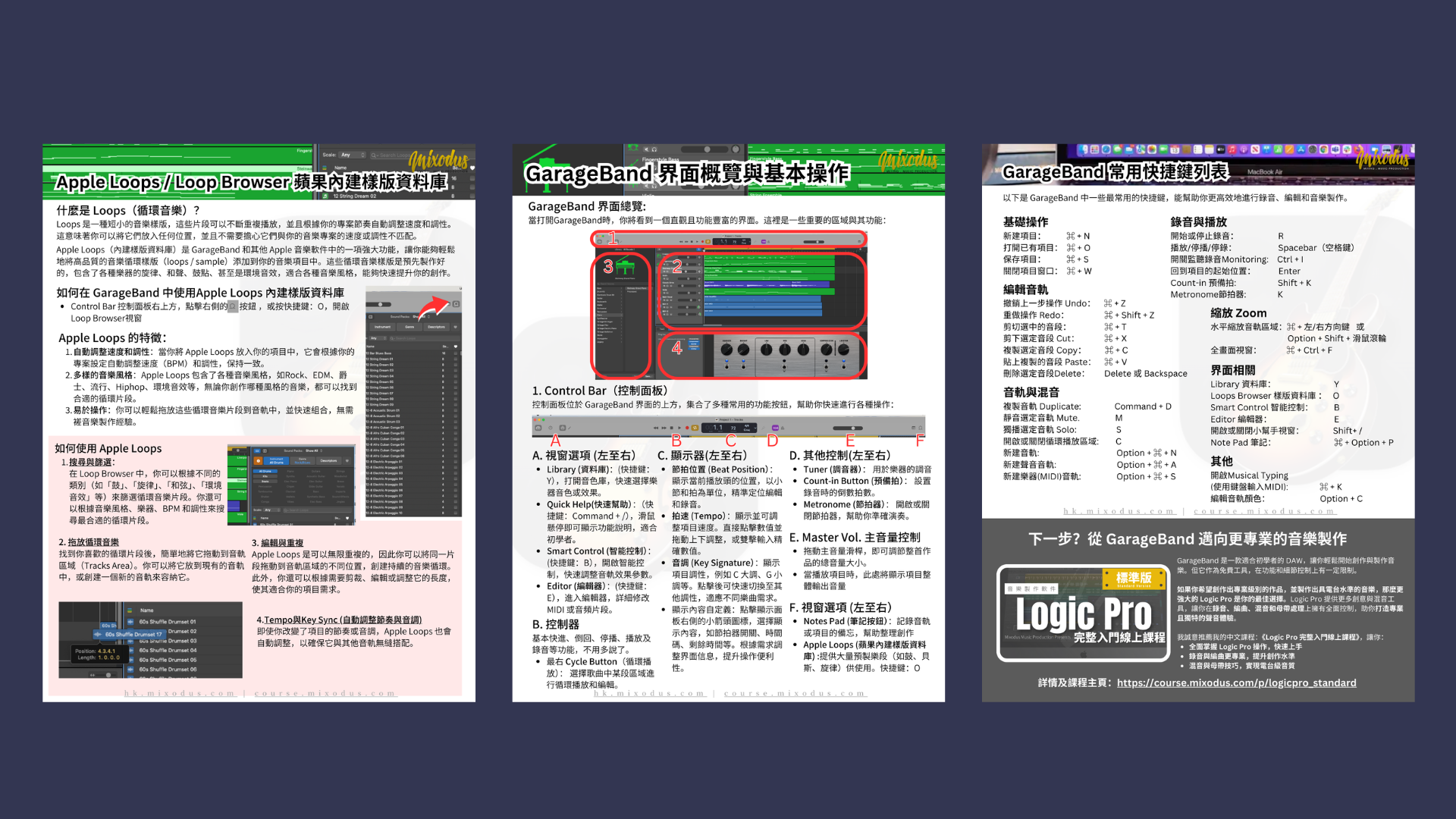Click the 'Metronome (節拍器)' bullet text
This screenshot has width=1456, height=819.
pos(844,504)
